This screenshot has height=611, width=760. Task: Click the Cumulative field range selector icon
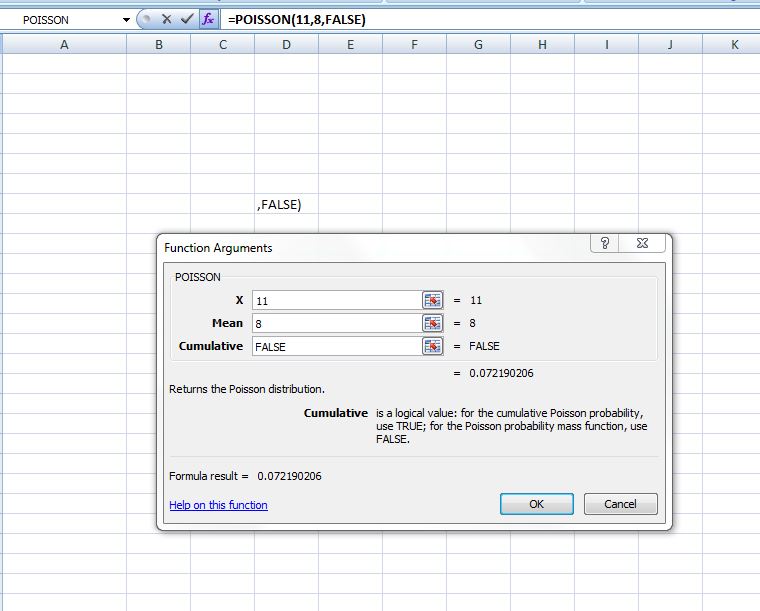(x=432, y=346)
